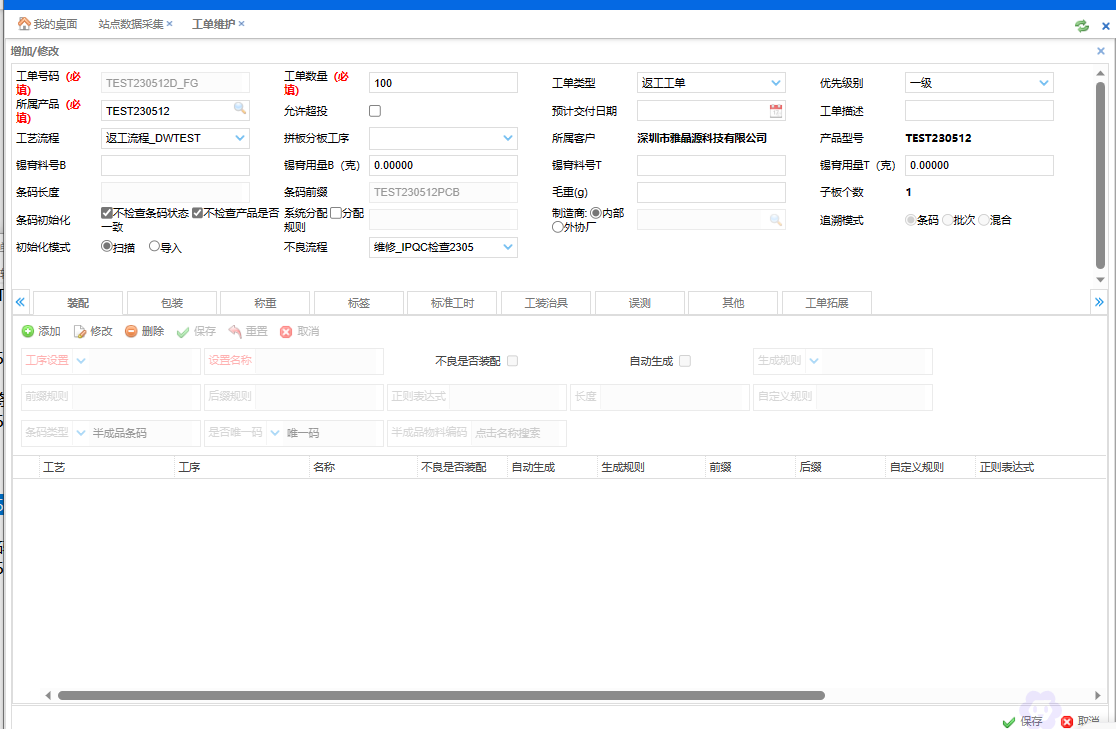Click the 保存 button at bottom right

(x=1022, y=721)
